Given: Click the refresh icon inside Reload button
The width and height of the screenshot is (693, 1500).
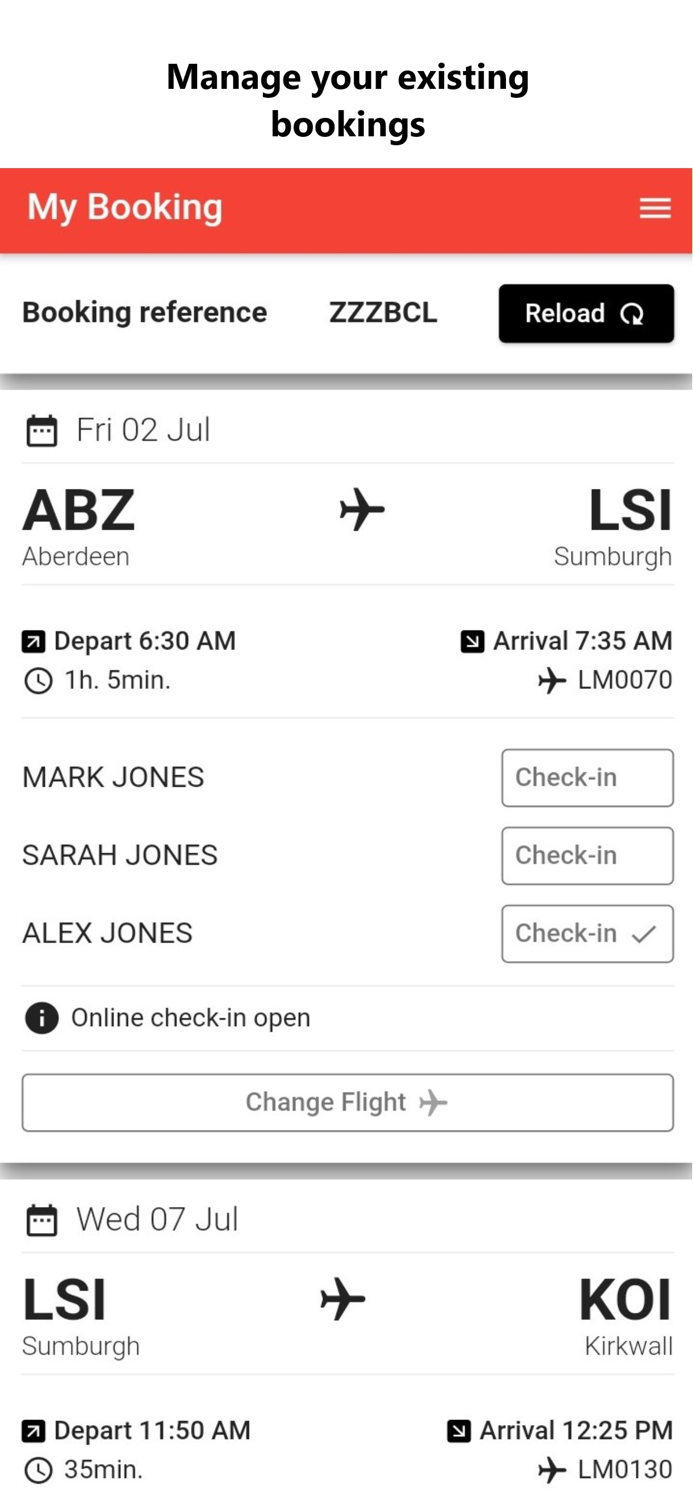Looking at the screenshot, I should (x=634, y=313).
